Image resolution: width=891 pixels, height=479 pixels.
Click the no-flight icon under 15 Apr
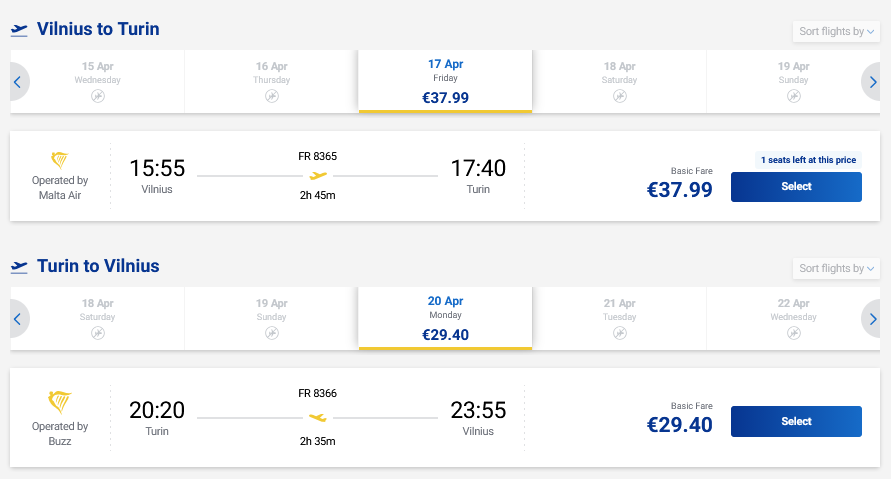click(97, 96)
